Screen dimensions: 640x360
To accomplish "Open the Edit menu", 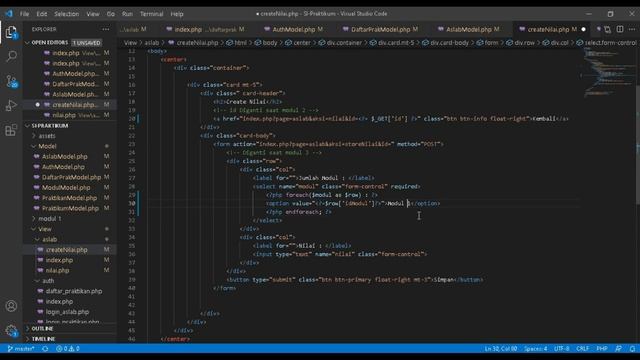I will point(42,14).
